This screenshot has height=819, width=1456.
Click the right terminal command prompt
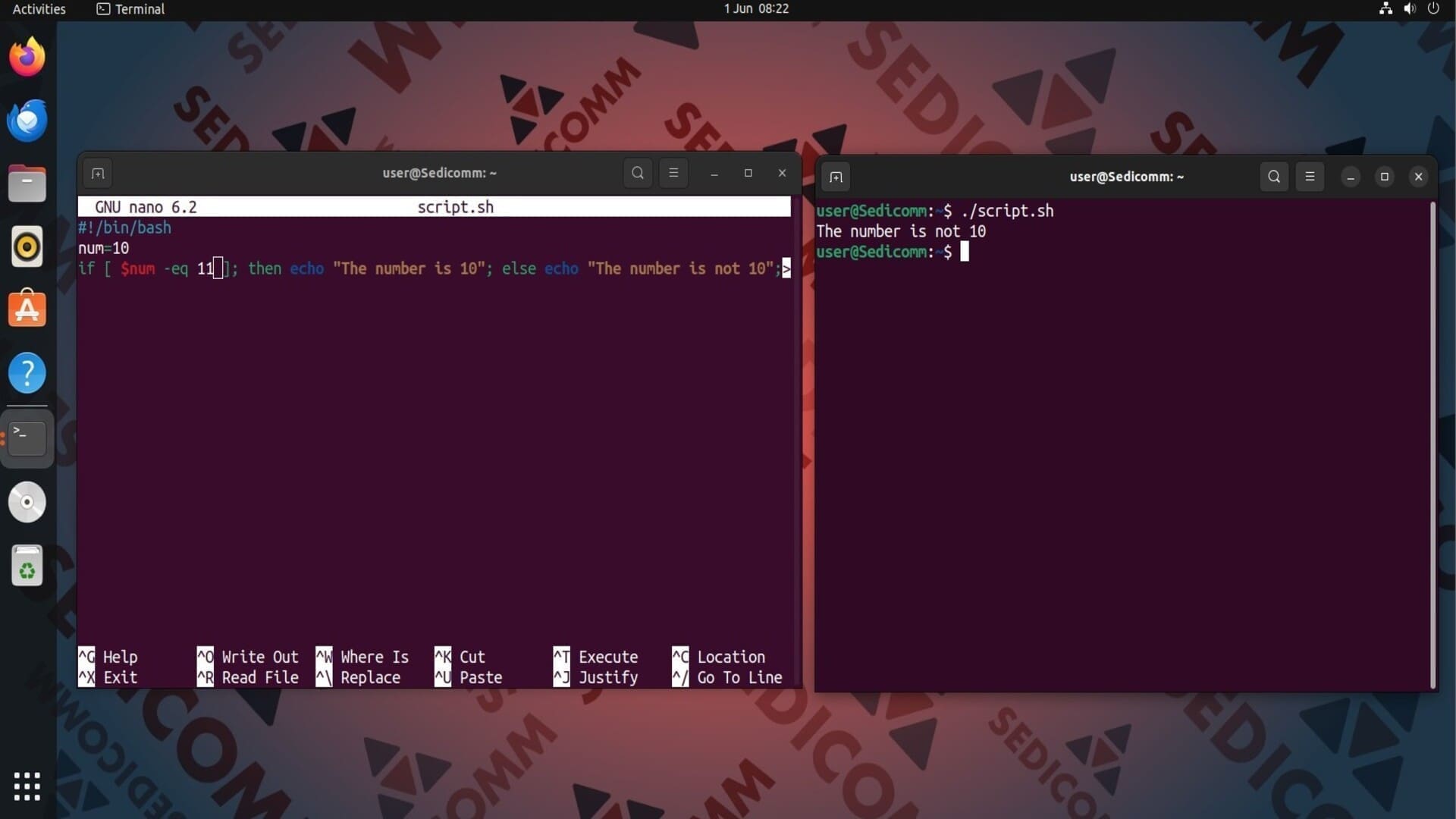(x=965, y=252)
